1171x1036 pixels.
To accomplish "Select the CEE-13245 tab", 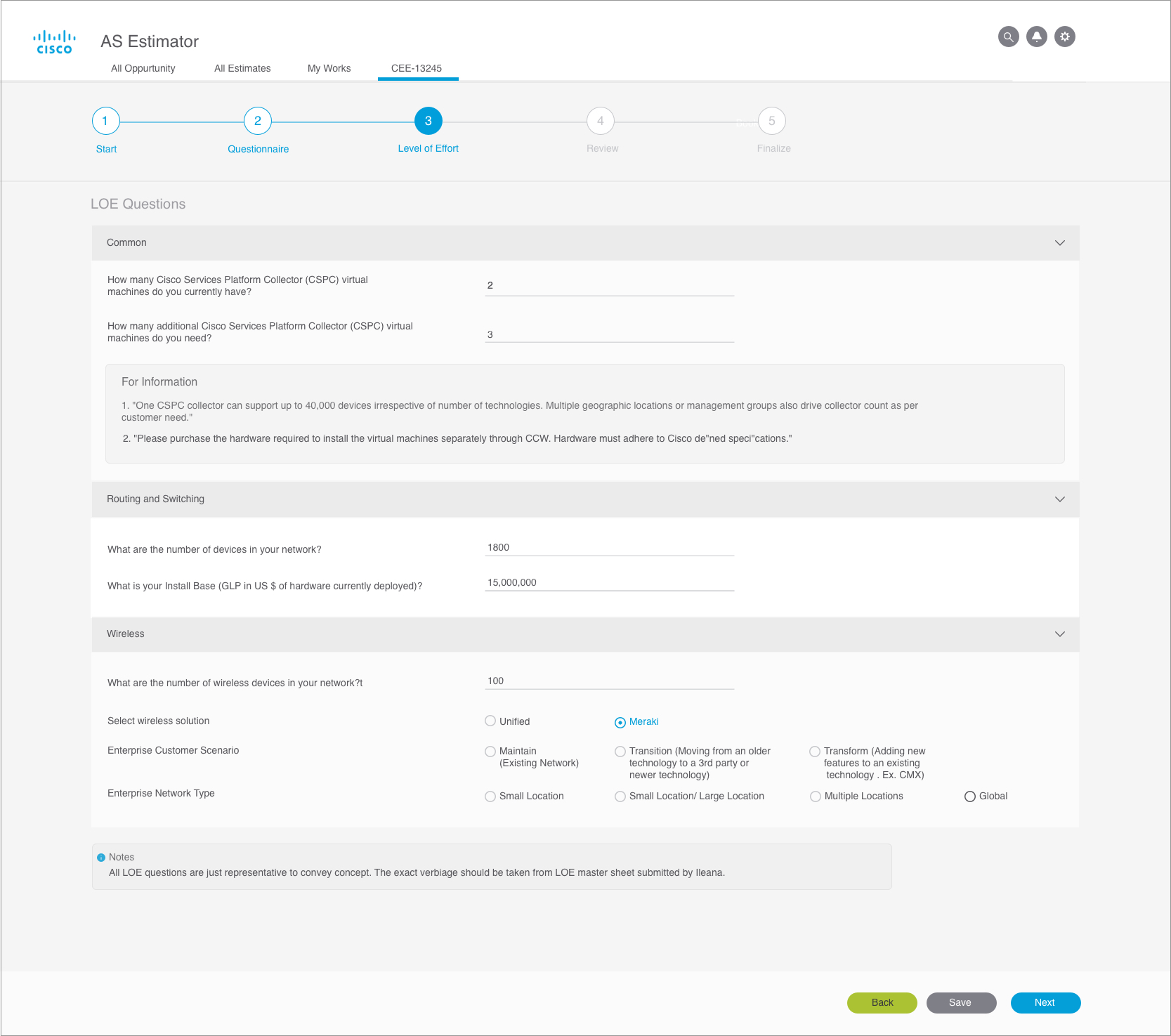I will point(417,68).
